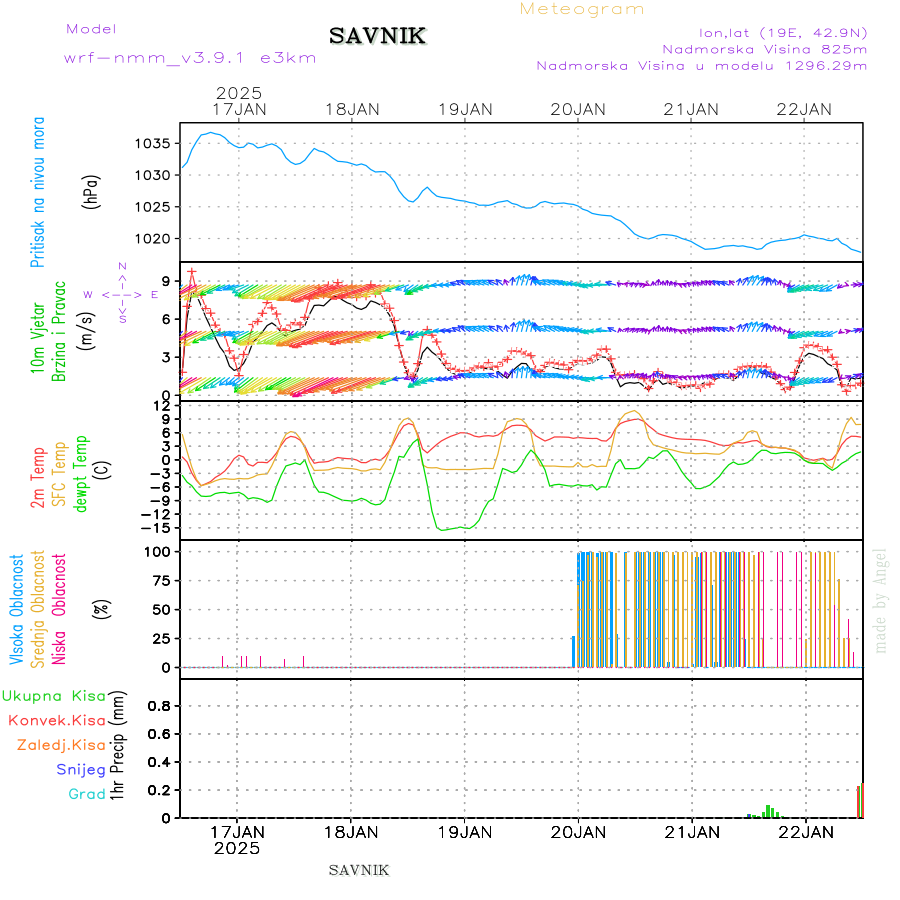Click the red 2m Temp legend label

(x=38, y=478)
